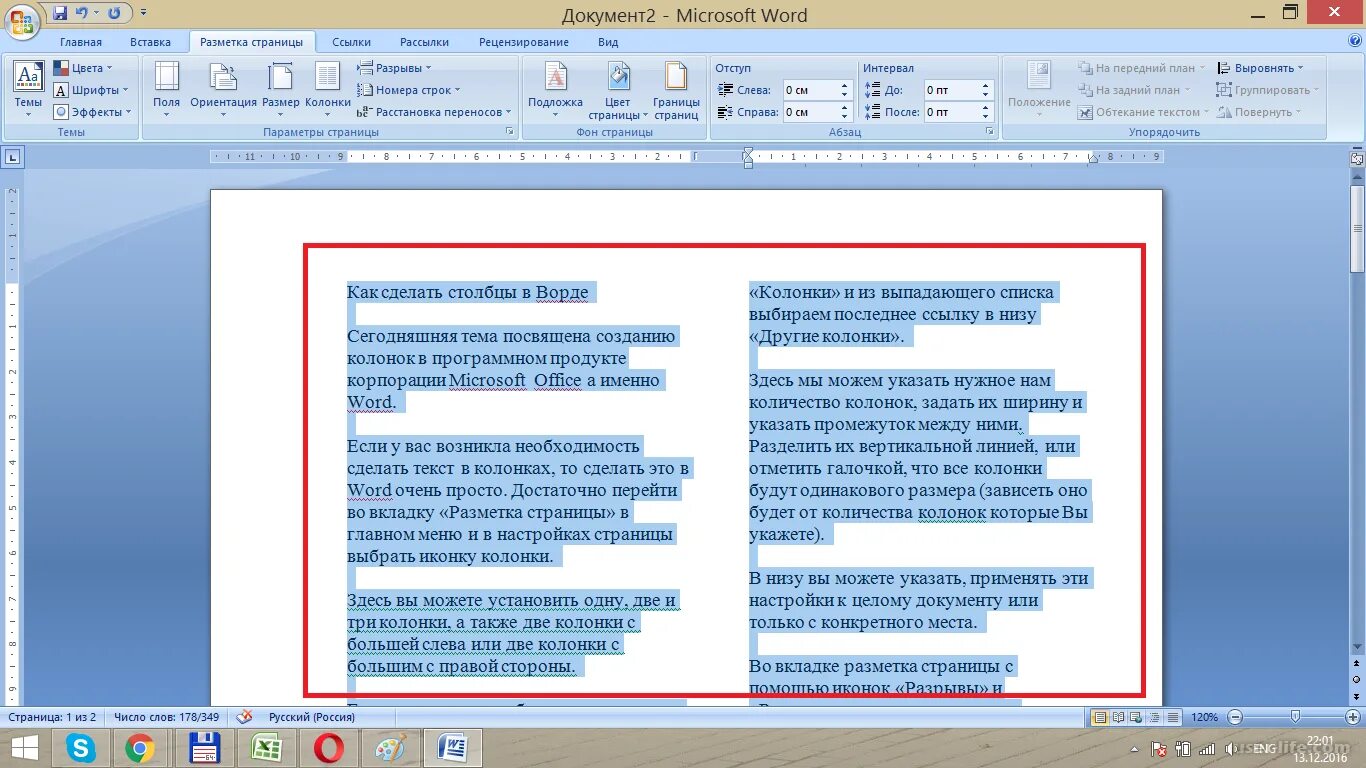This screenshot has width=1366, height=768.
Task: Check spelling via proofing status icon
Action: click(x=244, y=717)
